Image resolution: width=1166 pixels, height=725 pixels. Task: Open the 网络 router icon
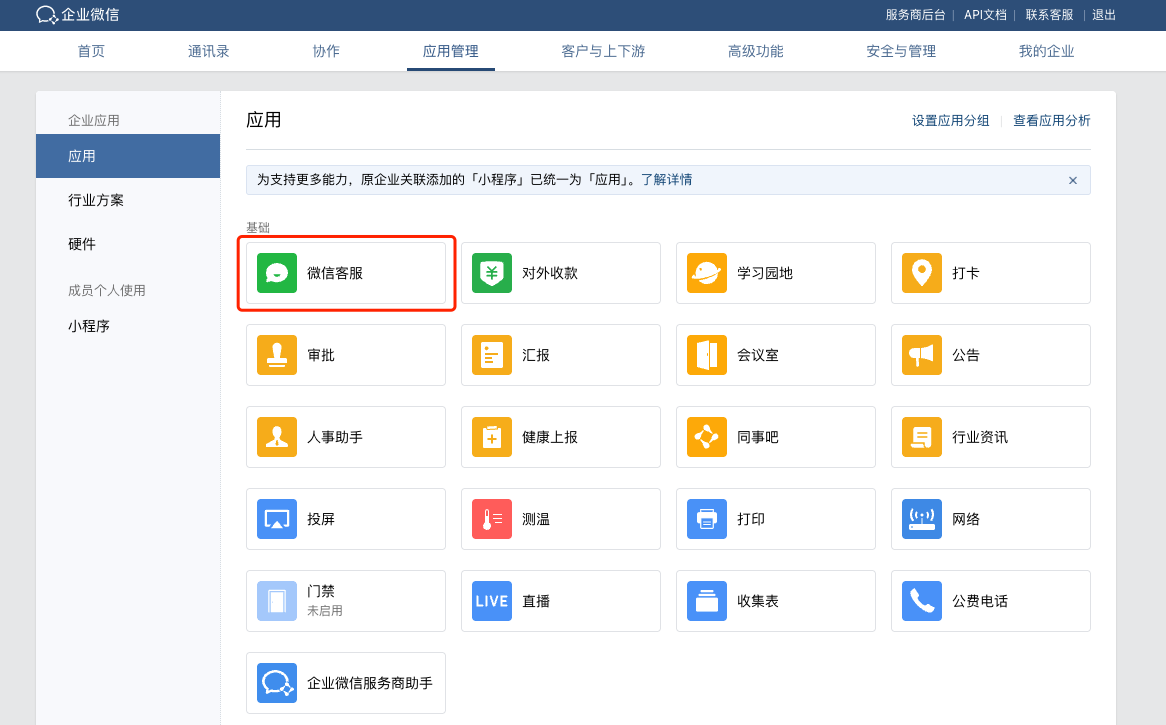click(x=921, y=518)
